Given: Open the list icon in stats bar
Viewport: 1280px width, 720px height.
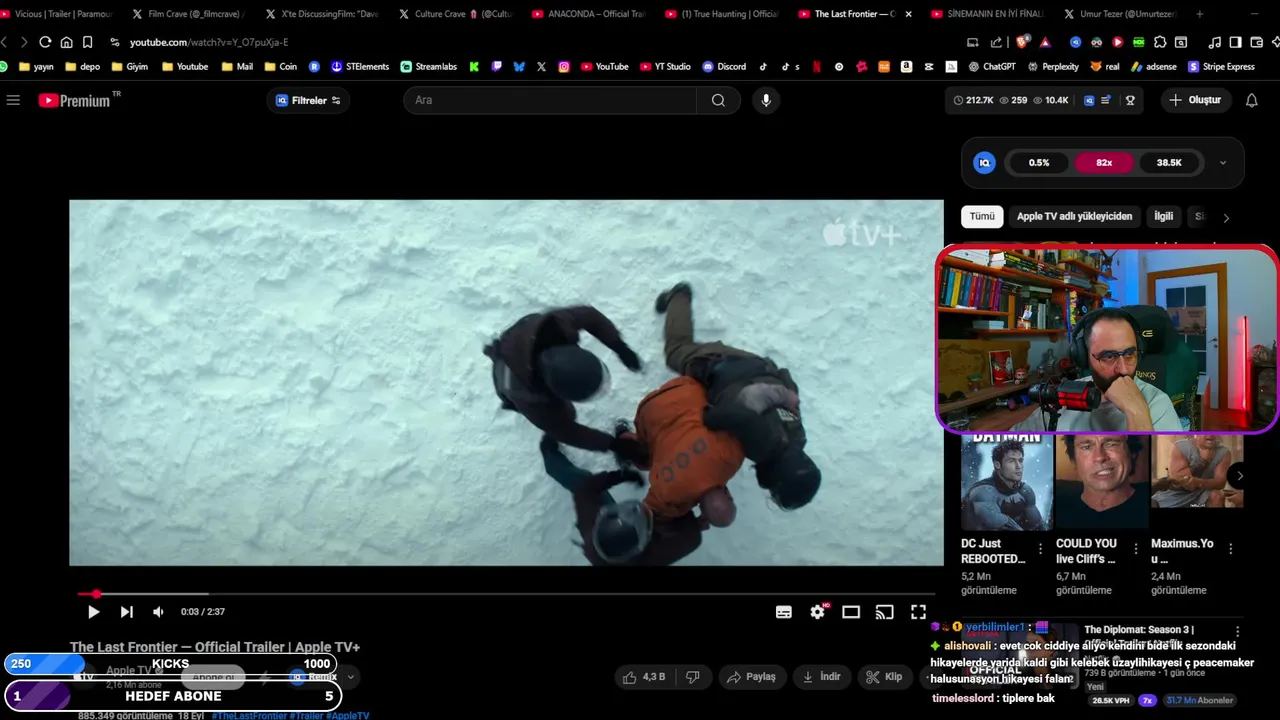Looking at the screenshot, I should (x=1107, y=100).
